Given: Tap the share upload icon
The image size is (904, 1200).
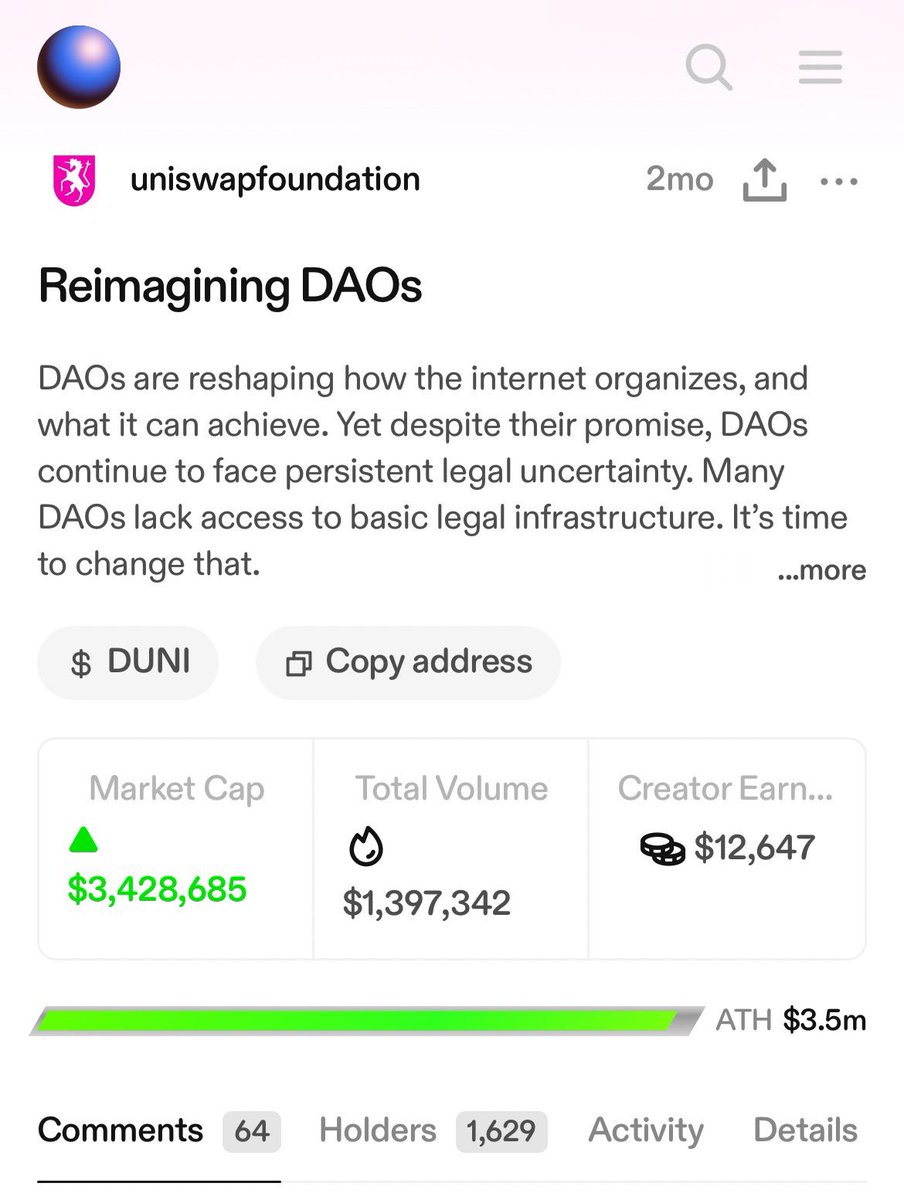Looking at the screenshot, I should coord(765,181).
